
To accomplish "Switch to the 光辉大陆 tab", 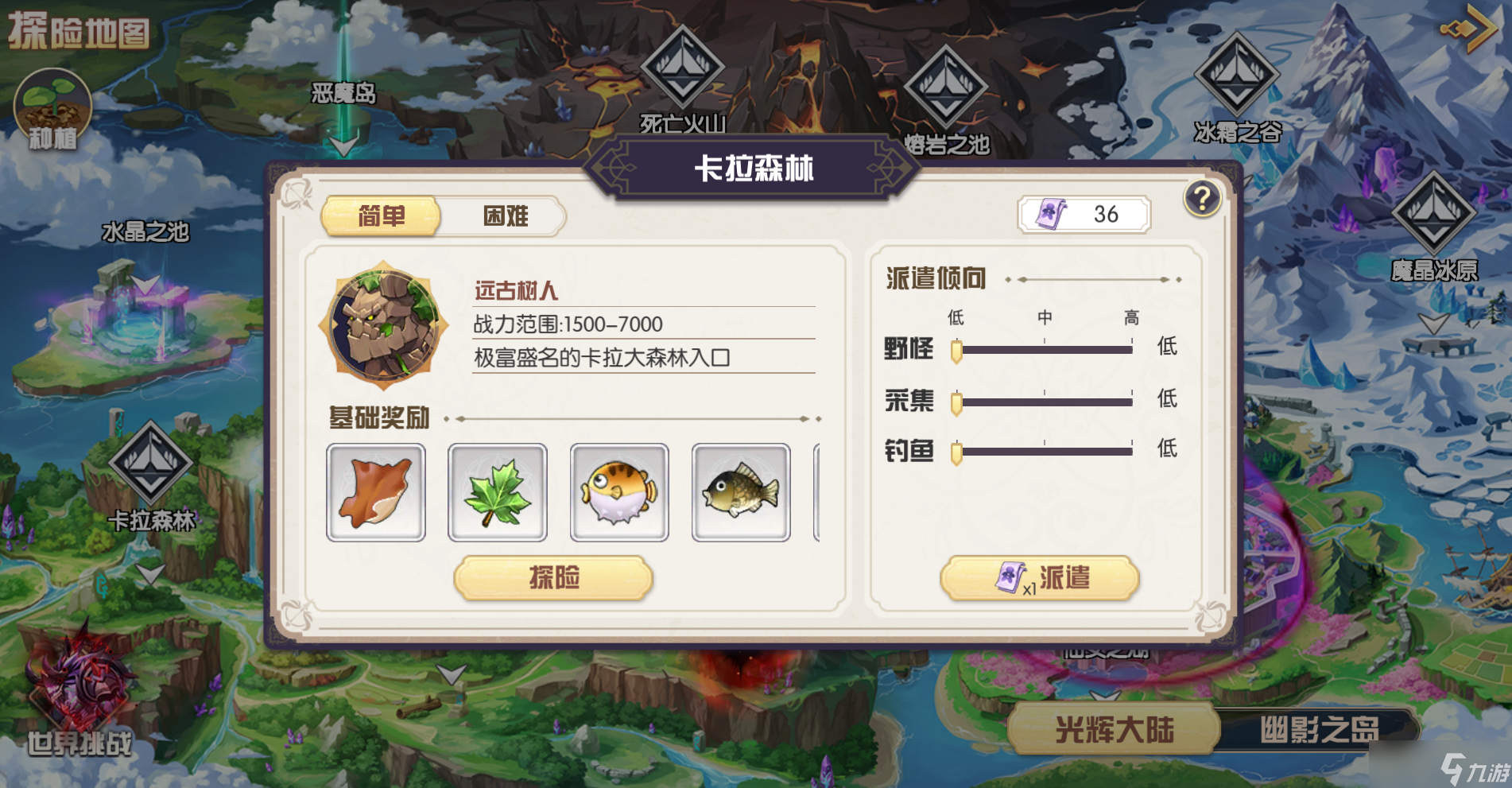I will coord(1115,729).
